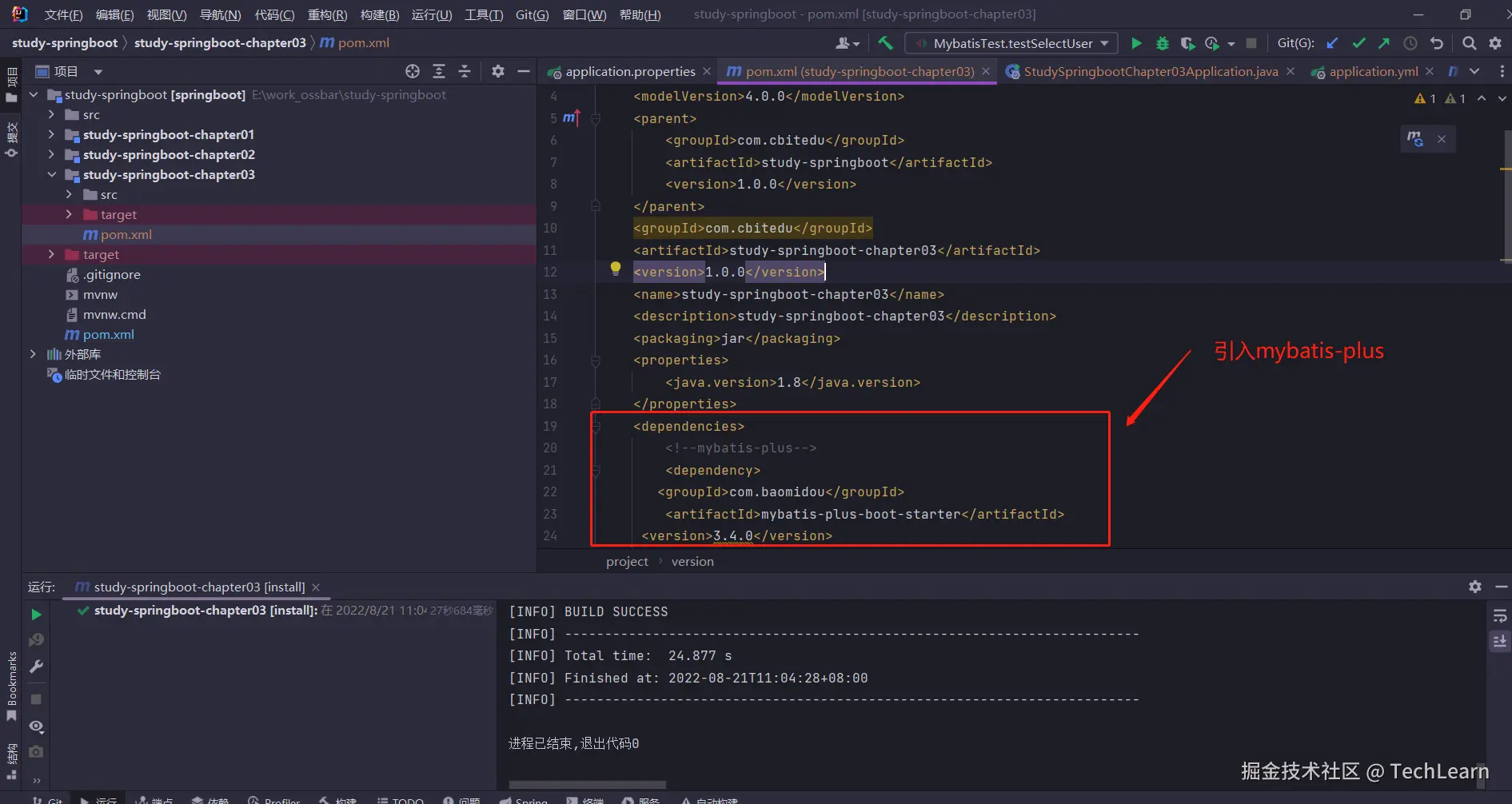The height and width of the screenshot is (804, 1512).
Task: Push commits with the Git push arrow
Action: coord(1384,43)
